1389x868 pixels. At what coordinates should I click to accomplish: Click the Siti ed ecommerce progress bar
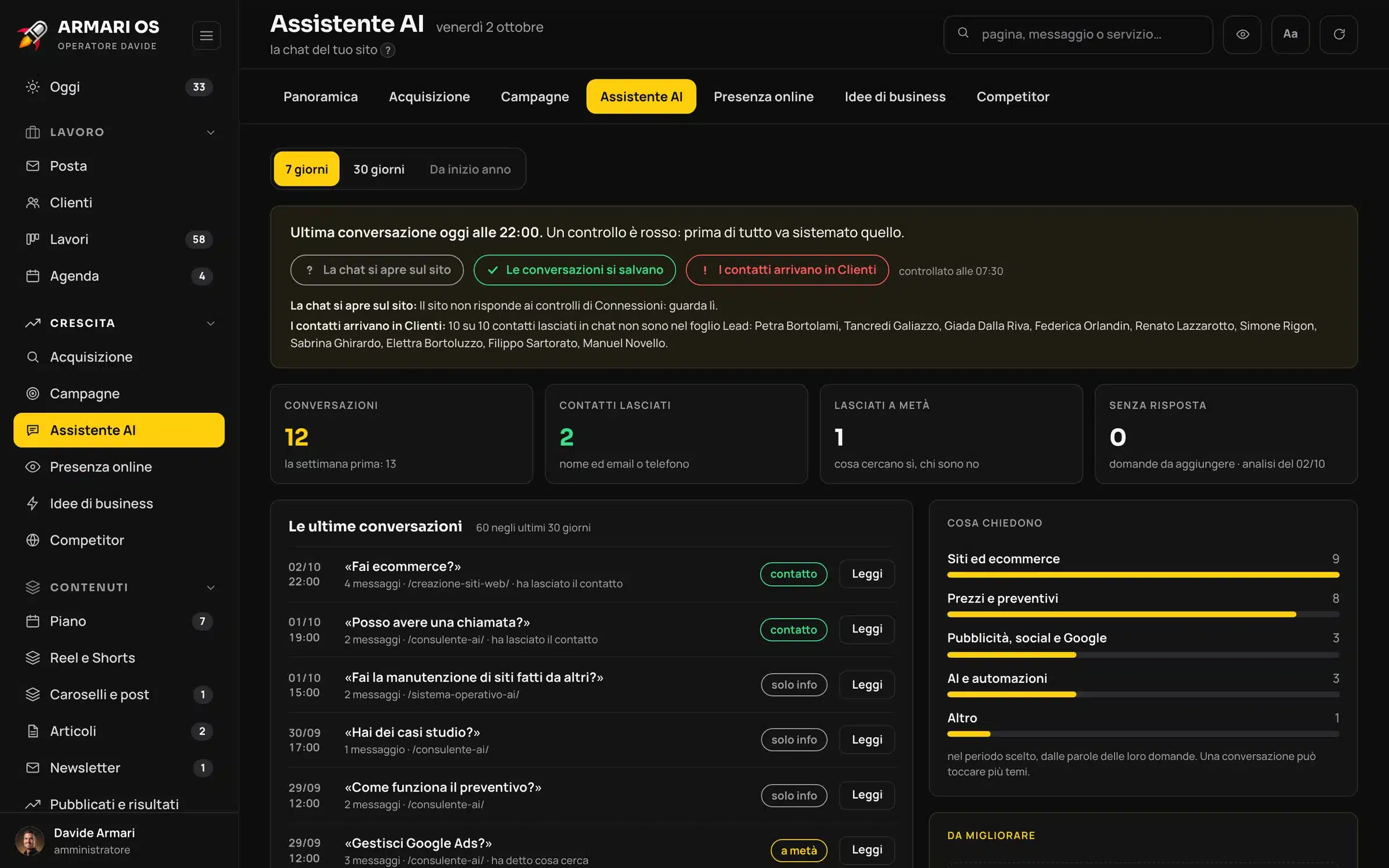pyautogui.click(x=1143, y=575)
